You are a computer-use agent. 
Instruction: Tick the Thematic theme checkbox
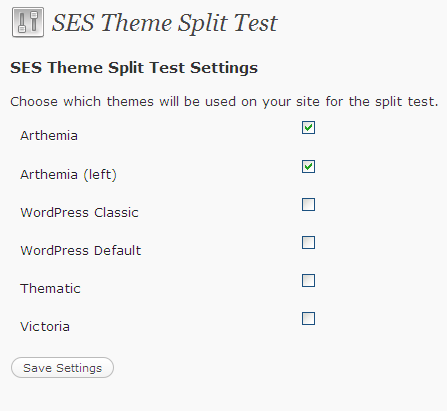point(308,281)
